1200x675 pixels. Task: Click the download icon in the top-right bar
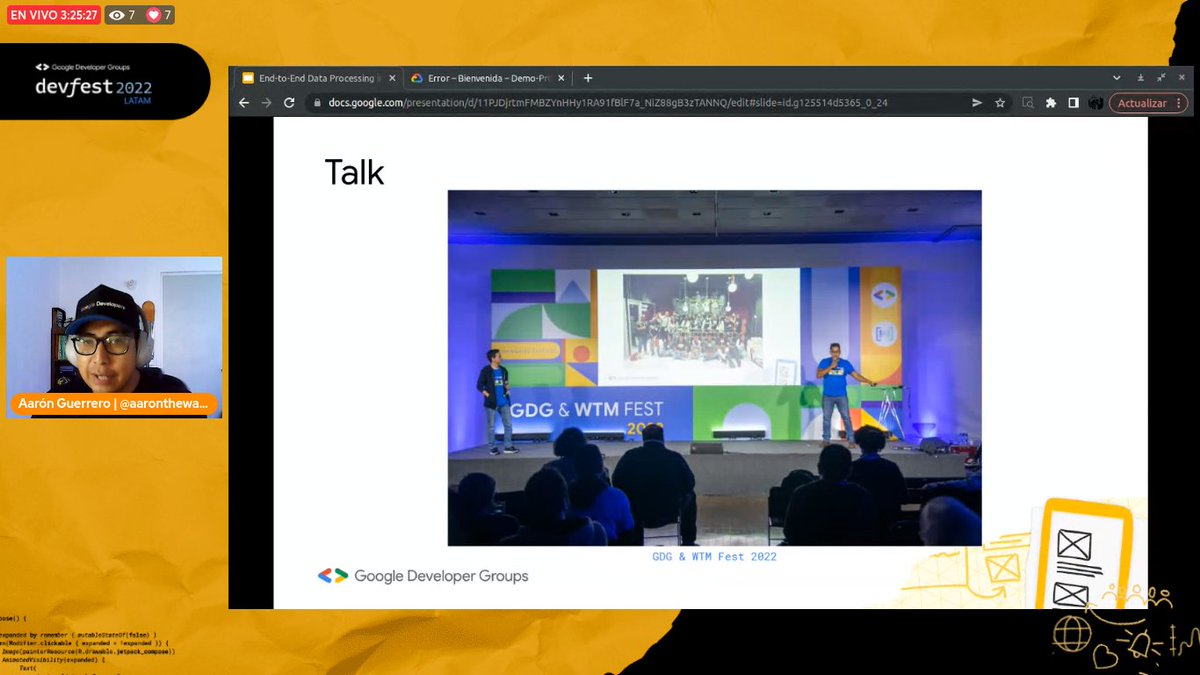(1141, 77)
